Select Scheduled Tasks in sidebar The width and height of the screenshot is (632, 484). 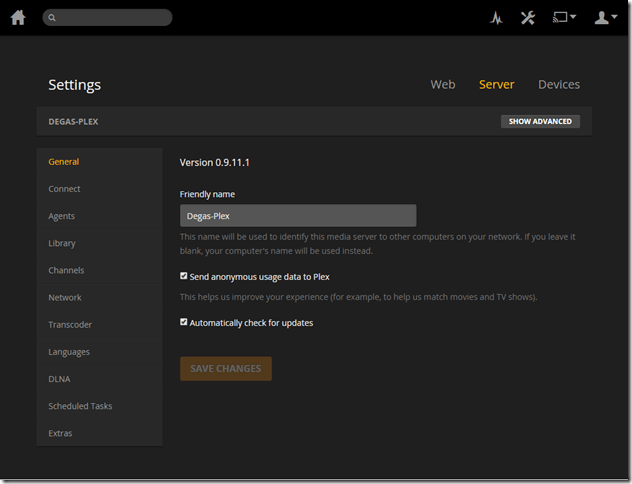click(x=80, y=406)
